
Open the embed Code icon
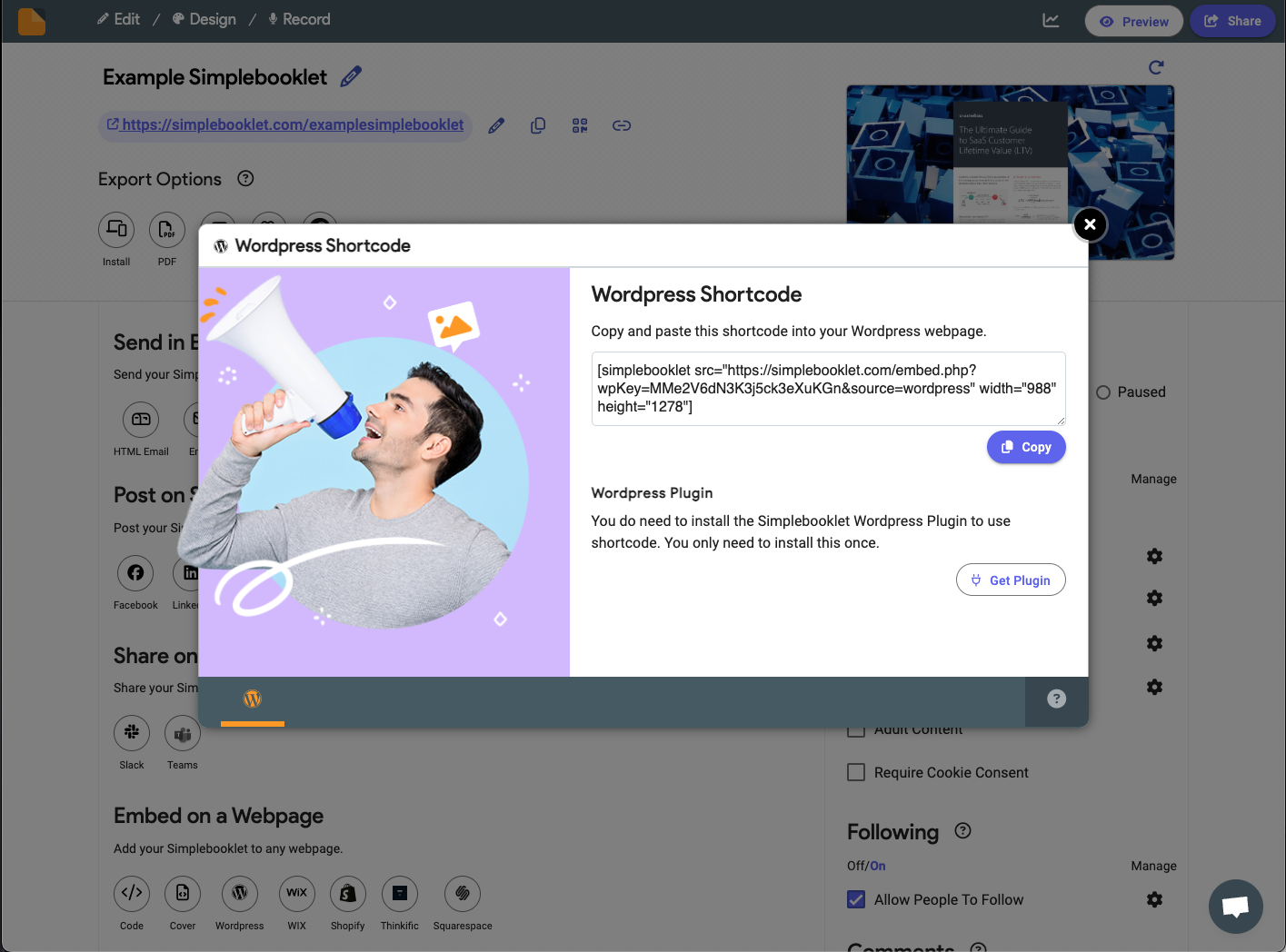(132, 893)
